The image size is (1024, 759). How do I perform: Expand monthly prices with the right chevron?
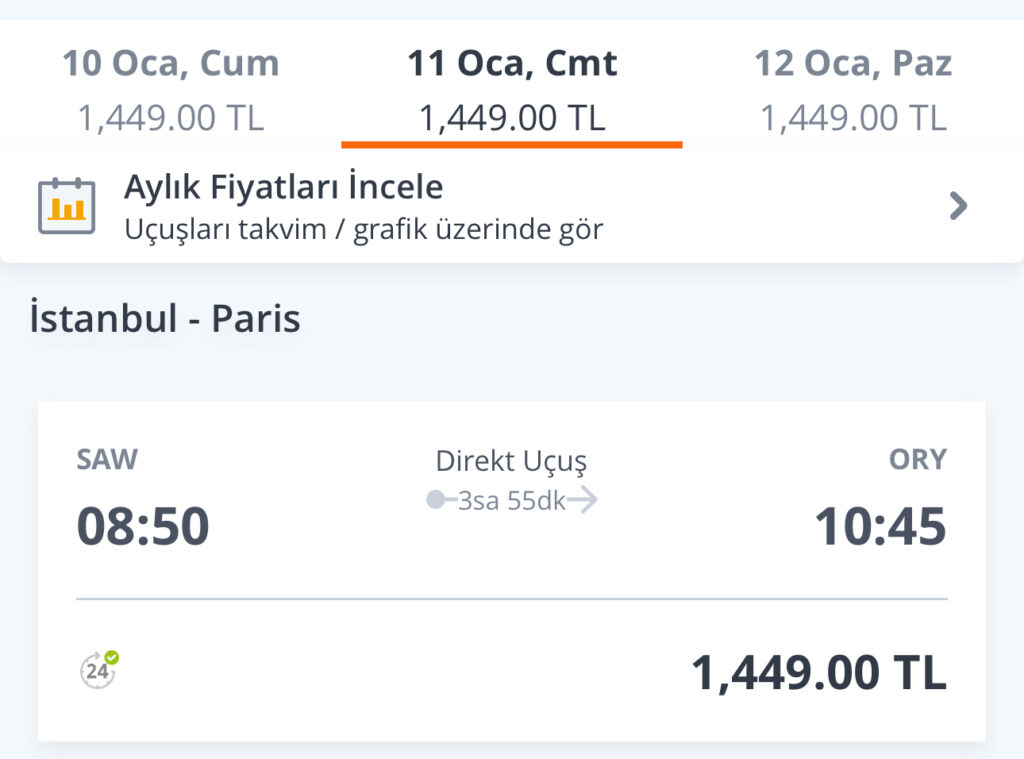[958, 206]
